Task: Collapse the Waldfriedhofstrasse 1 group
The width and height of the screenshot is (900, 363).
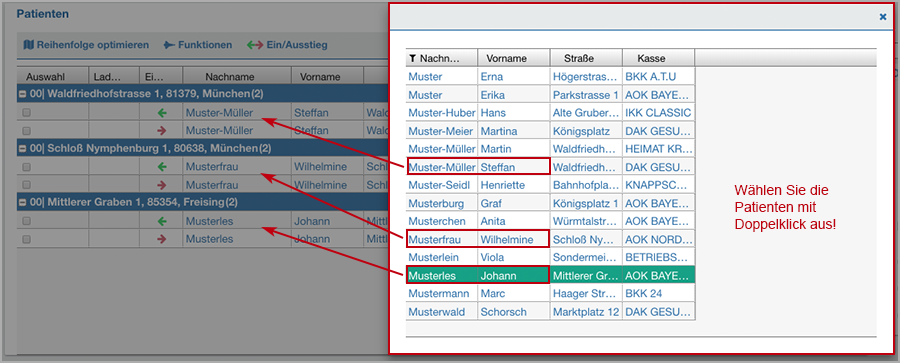Action: [x=23, y=94]
